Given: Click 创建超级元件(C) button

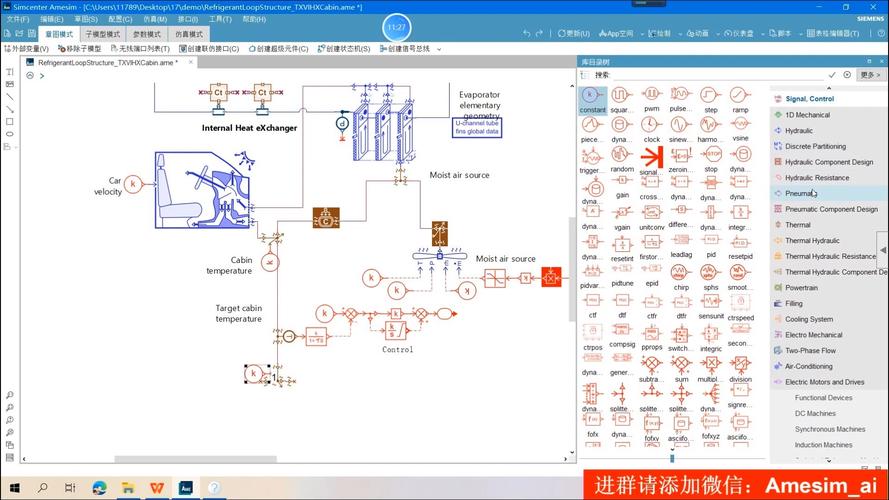Looking at the screenshot, I should pyautogui.click(x=278, y=49).
